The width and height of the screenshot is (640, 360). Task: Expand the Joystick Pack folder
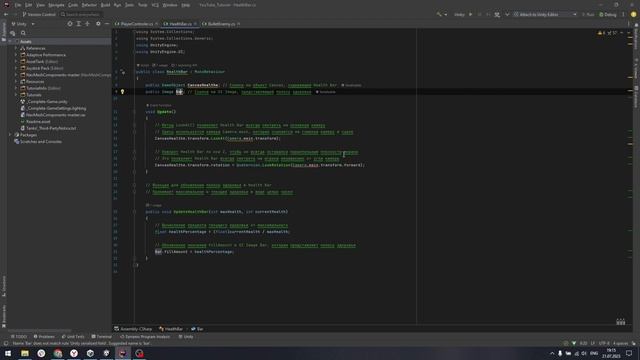(x=16, y=68)
